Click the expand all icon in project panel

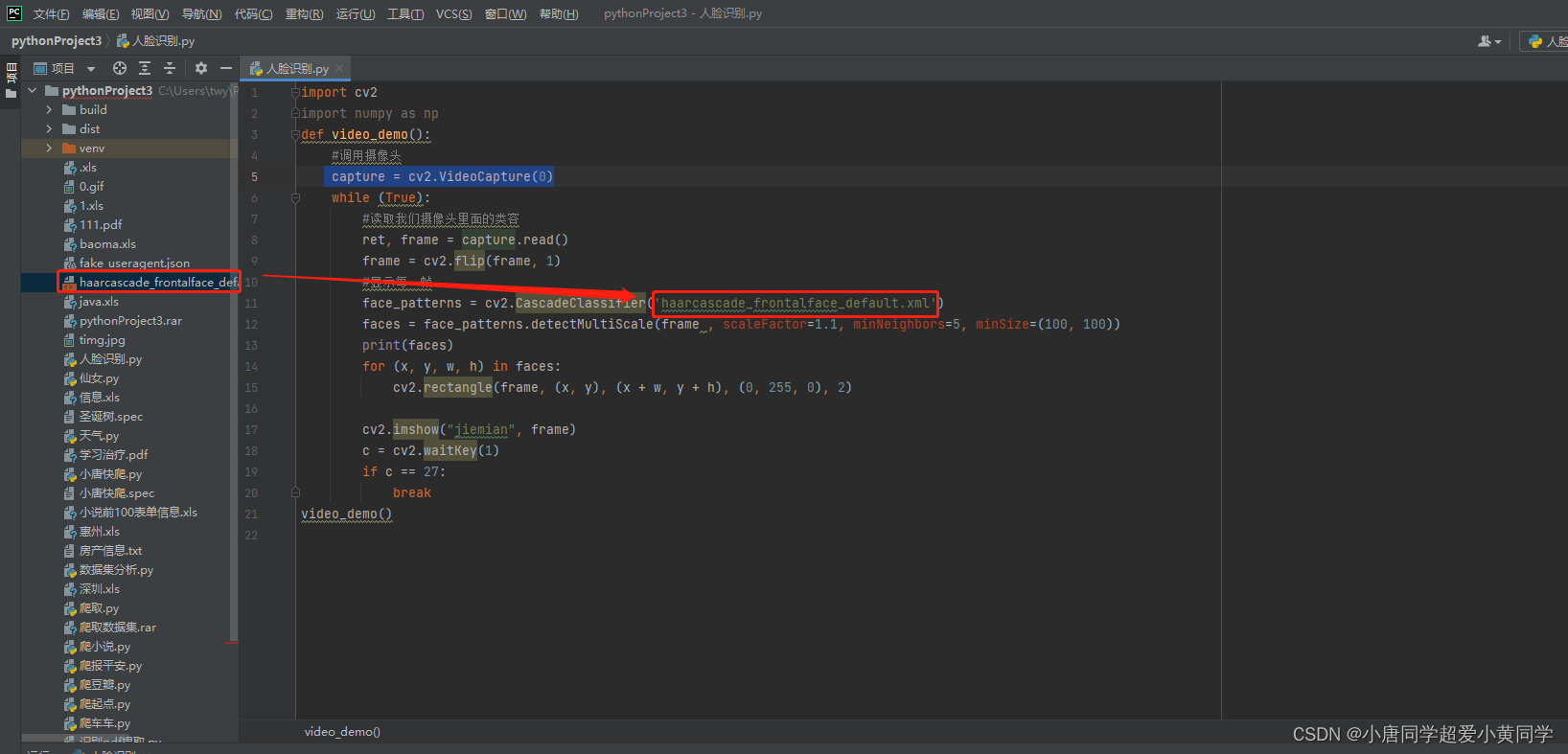[x=145, y=68]
